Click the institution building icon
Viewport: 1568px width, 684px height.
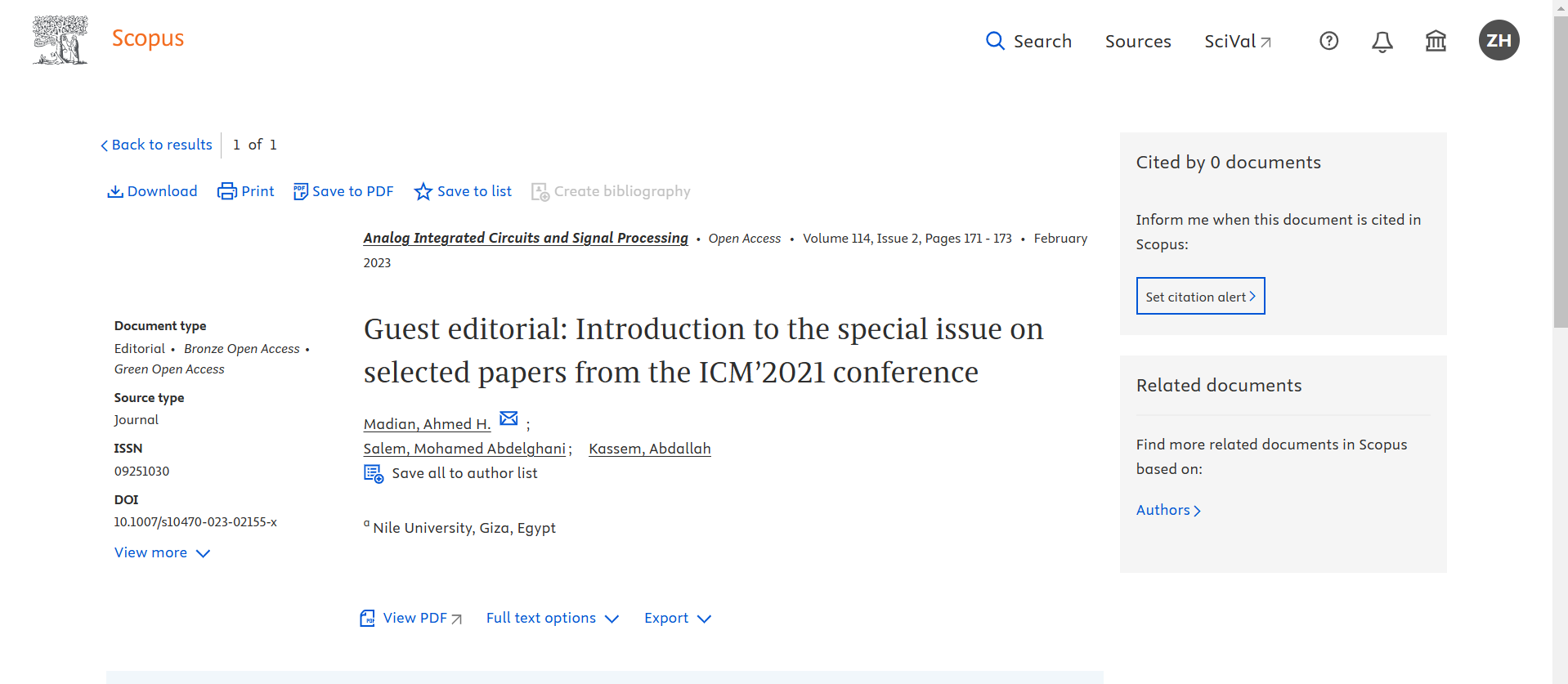[x=1436, y=41]
